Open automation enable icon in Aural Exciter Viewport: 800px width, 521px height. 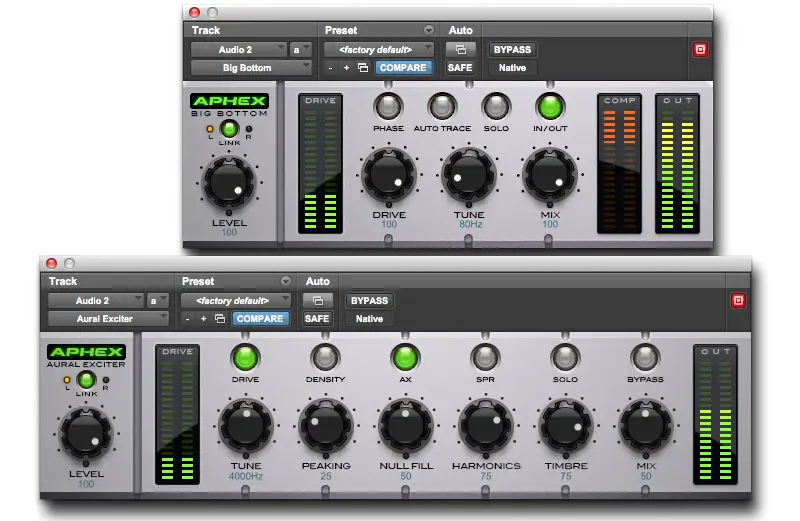pos(317,301)
